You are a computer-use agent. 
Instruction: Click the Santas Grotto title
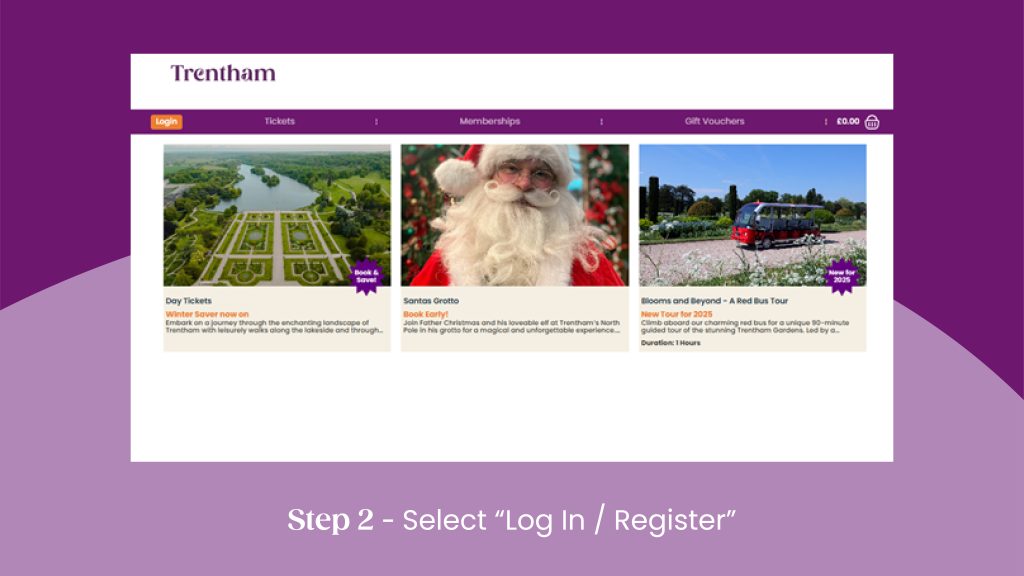pos(431,301)
